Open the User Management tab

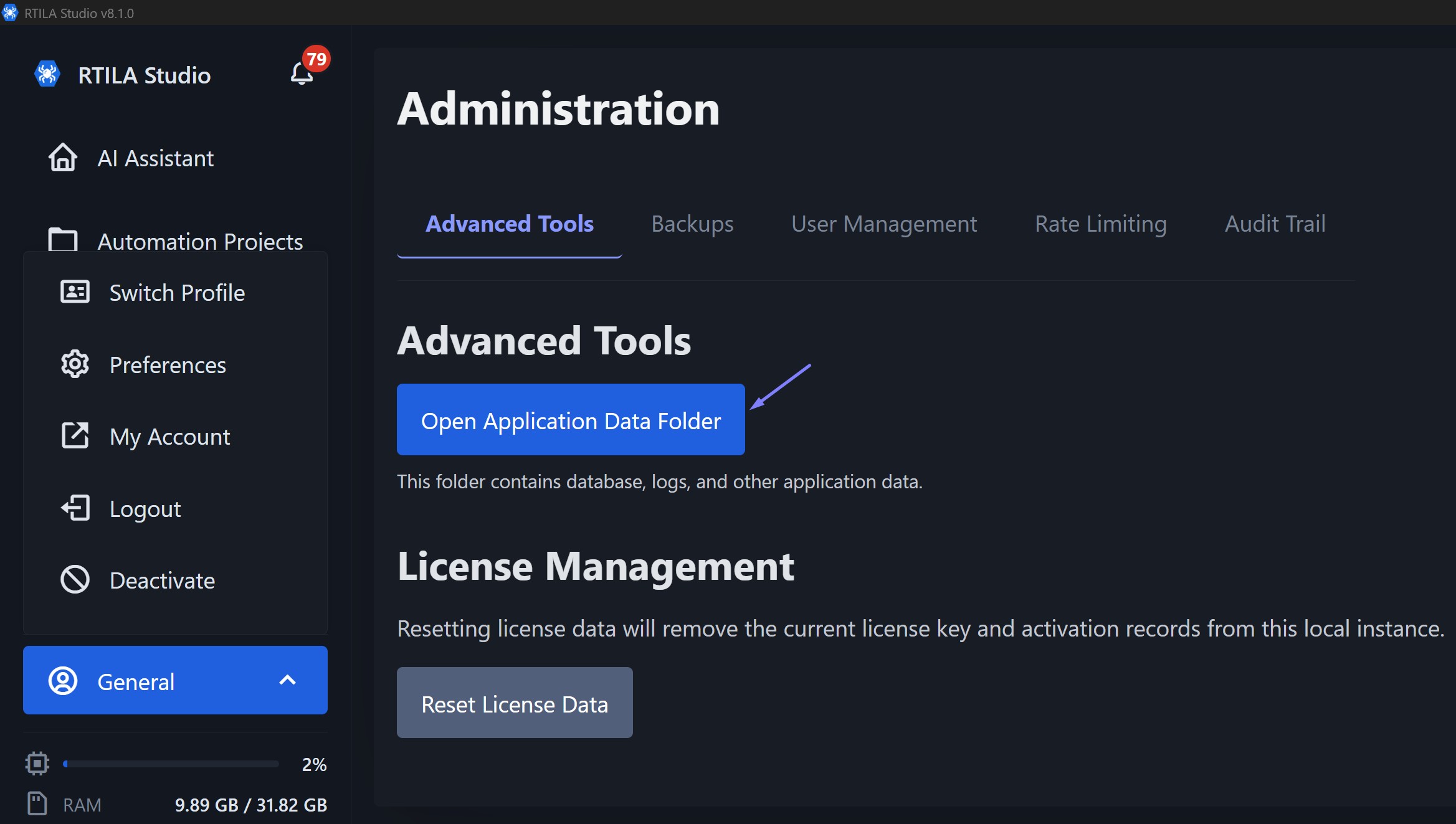point(883,224)
